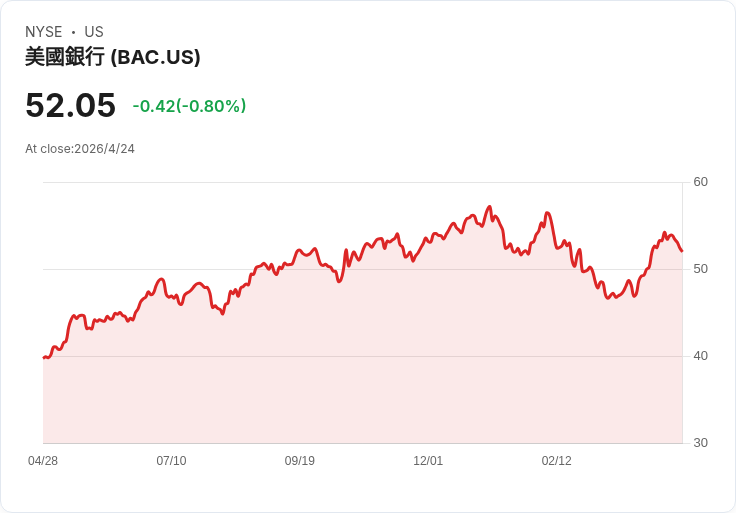Image resolution: width=736 pixels, height=513 pixels.
Task: Click the -0.42(-0.80%) price change
Action: click(x=189, y=106)
